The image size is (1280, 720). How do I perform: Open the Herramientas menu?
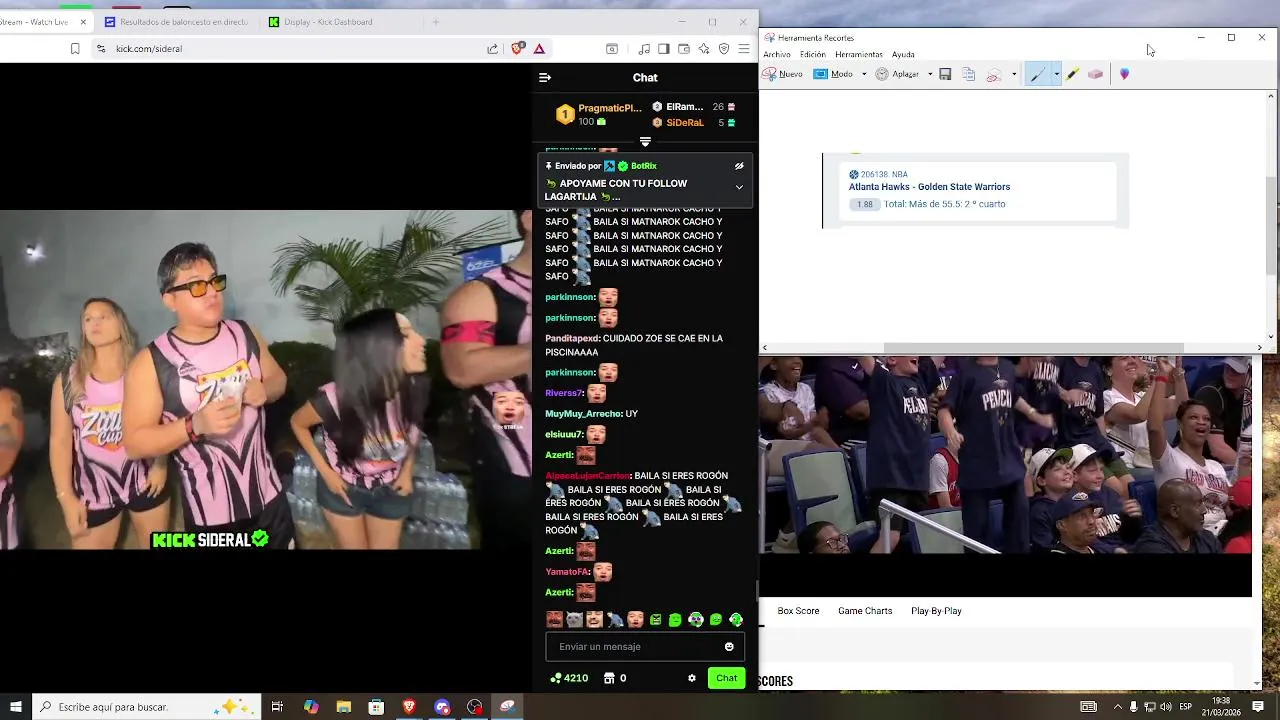click(x=859, y=55)
